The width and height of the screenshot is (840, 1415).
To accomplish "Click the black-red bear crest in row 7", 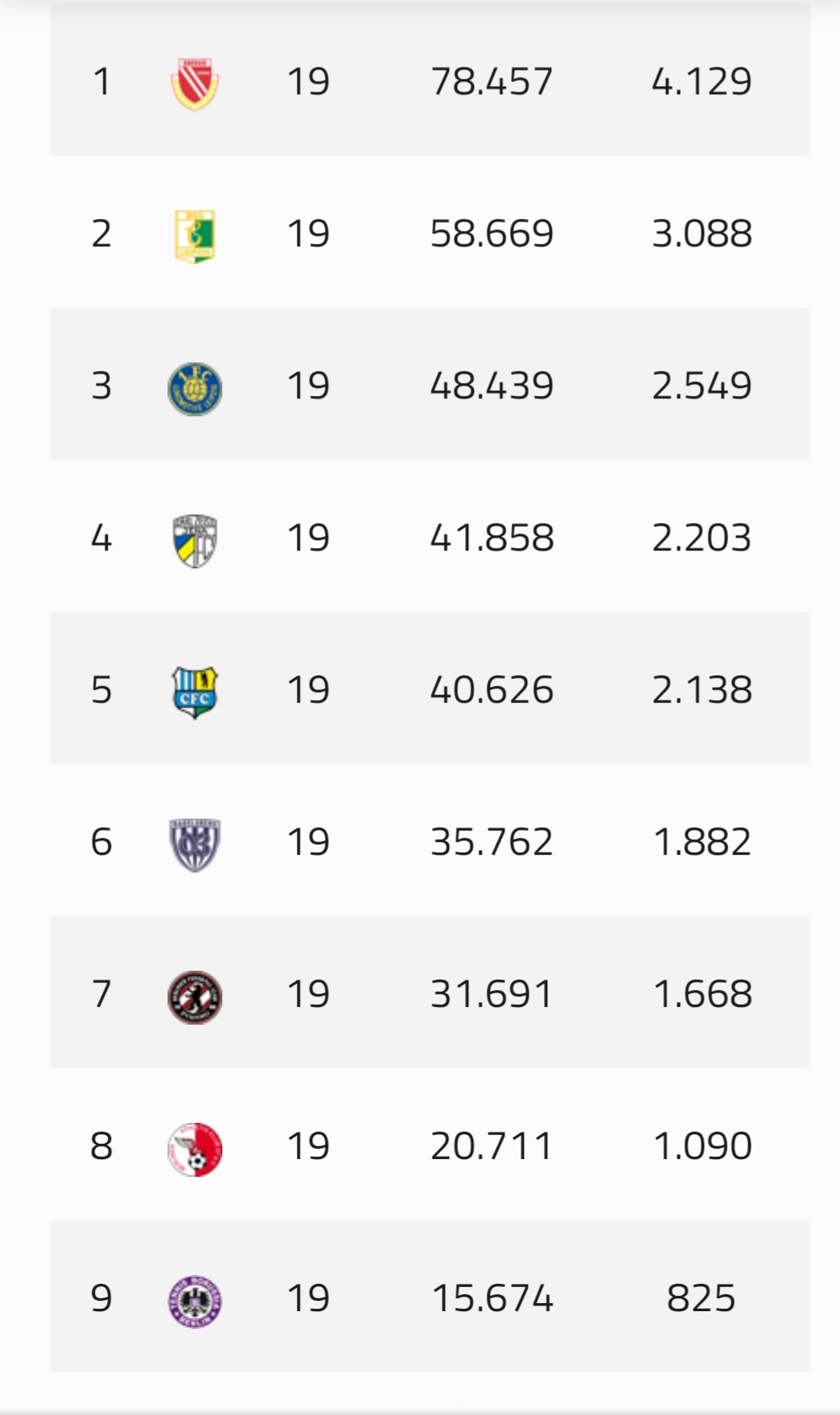I will coord(195,996).
